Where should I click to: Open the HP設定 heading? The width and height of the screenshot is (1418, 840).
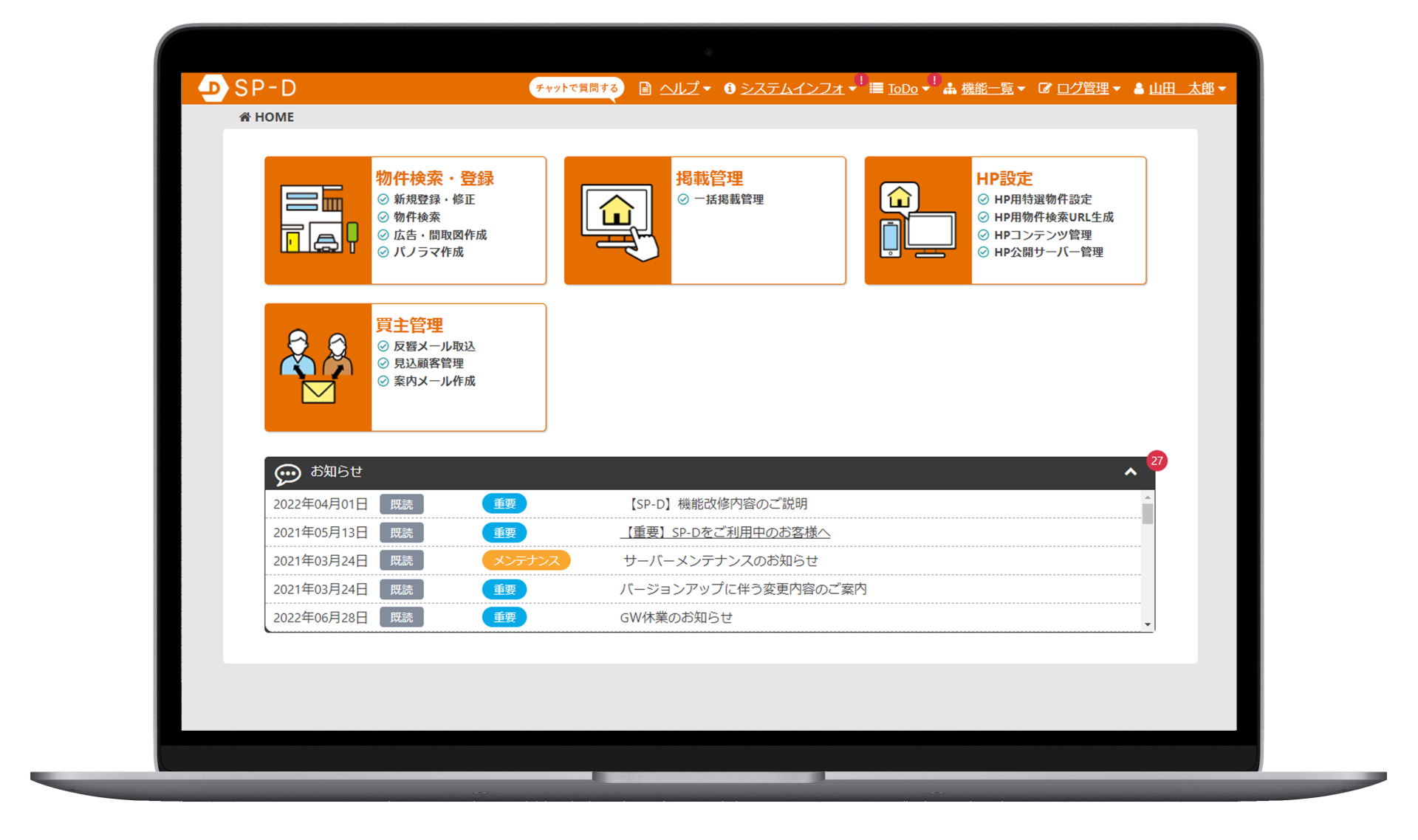click(x=1004, y=179)
